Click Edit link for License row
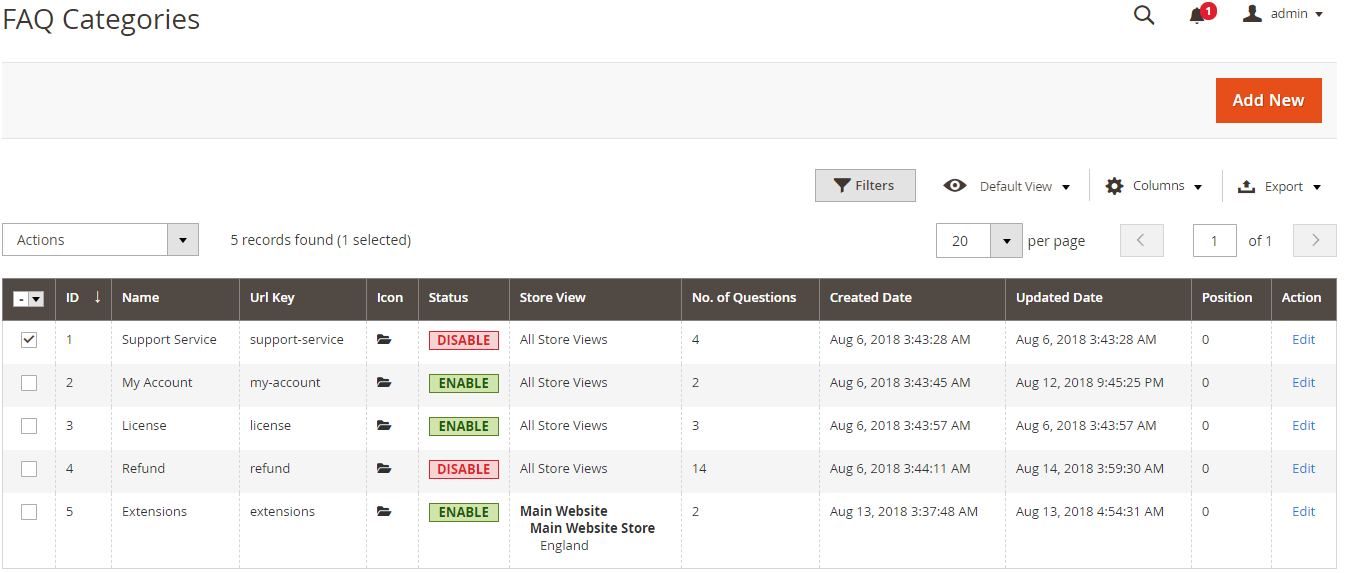 point(1303,426)
